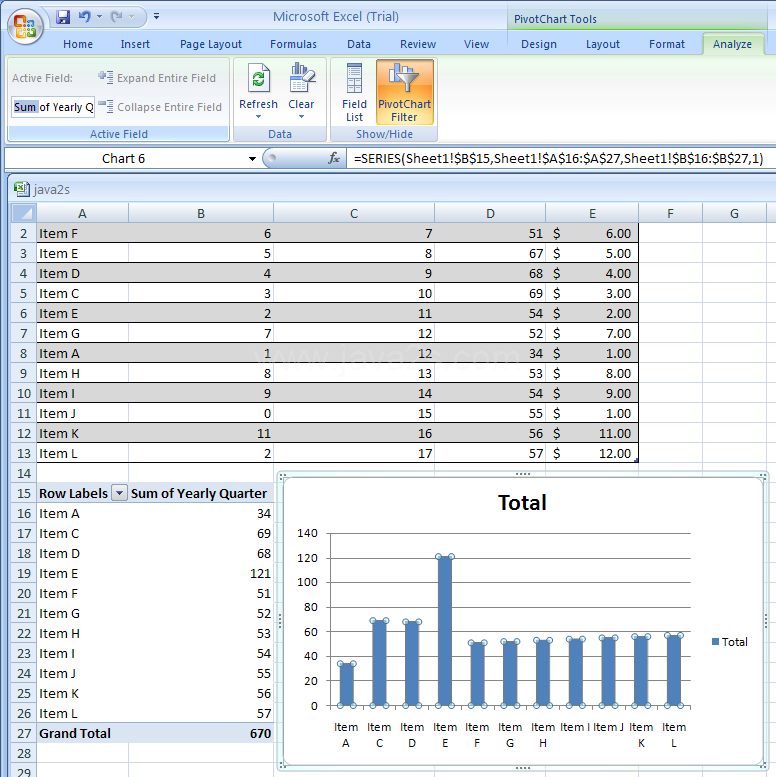Click the Active Field name box
This screenshot has width=776, height=777.
53,107
